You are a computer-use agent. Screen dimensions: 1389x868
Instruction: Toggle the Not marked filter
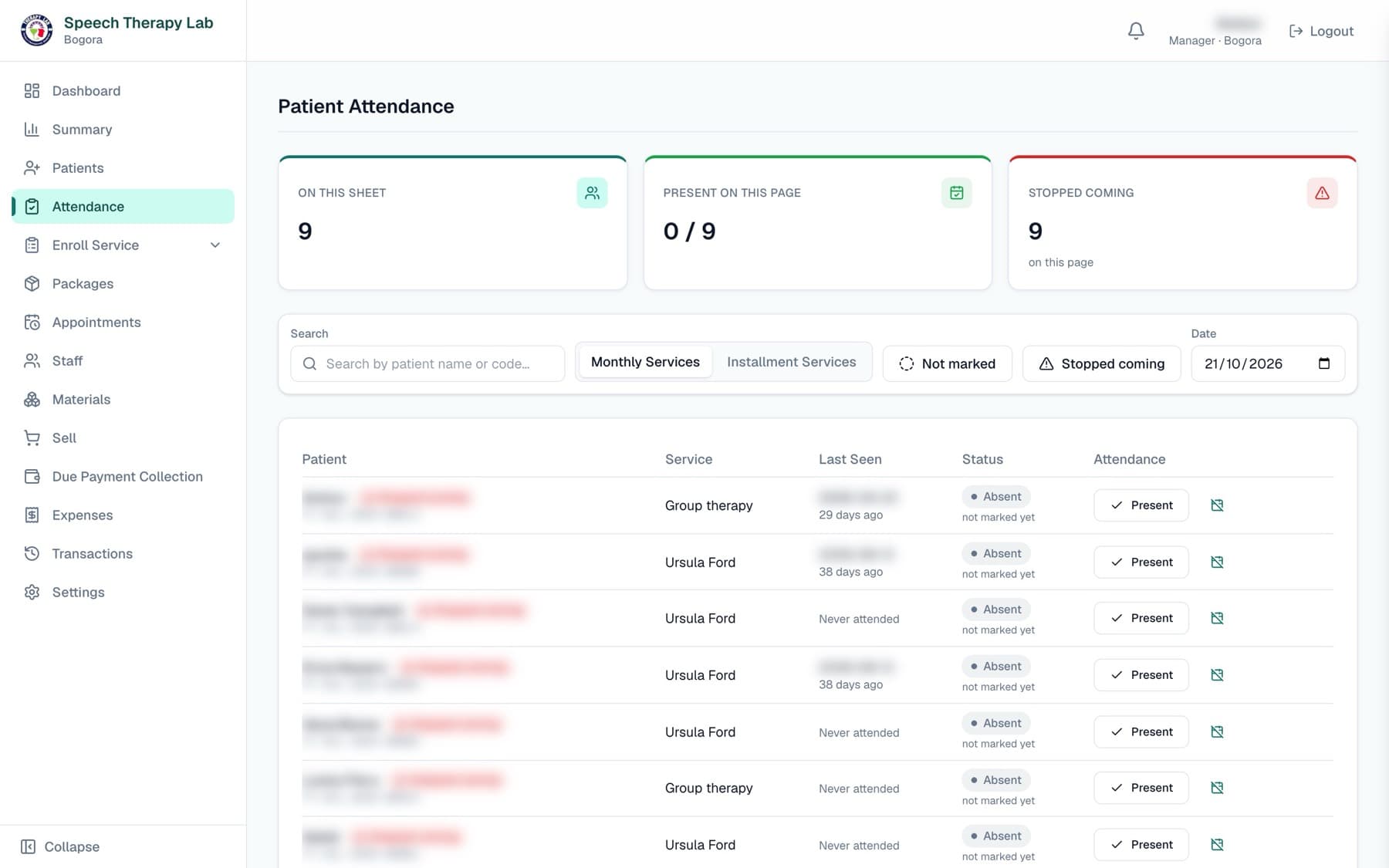coord(947,363)
